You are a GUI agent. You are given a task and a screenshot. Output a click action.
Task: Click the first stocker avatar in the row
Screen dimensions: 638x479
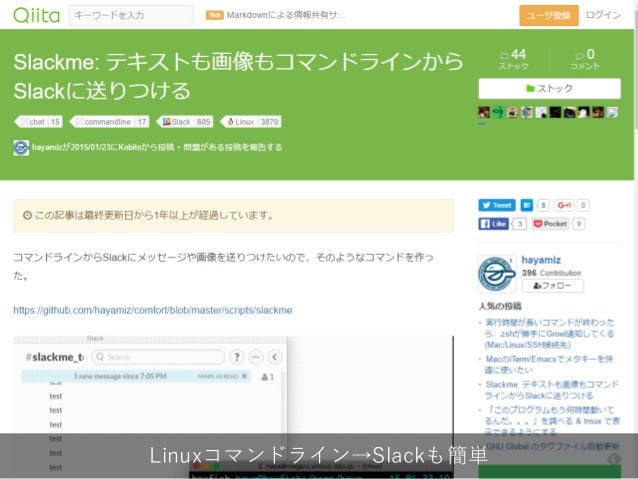484,112
